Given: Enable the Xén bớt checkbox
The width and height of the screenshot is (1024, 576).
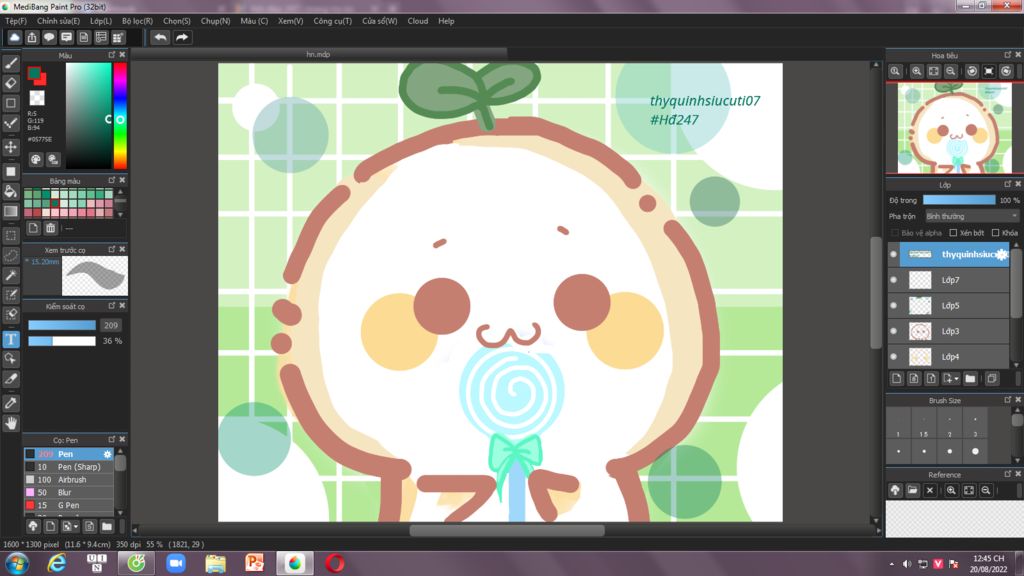Looking at the screenshot, I should 953,232.
